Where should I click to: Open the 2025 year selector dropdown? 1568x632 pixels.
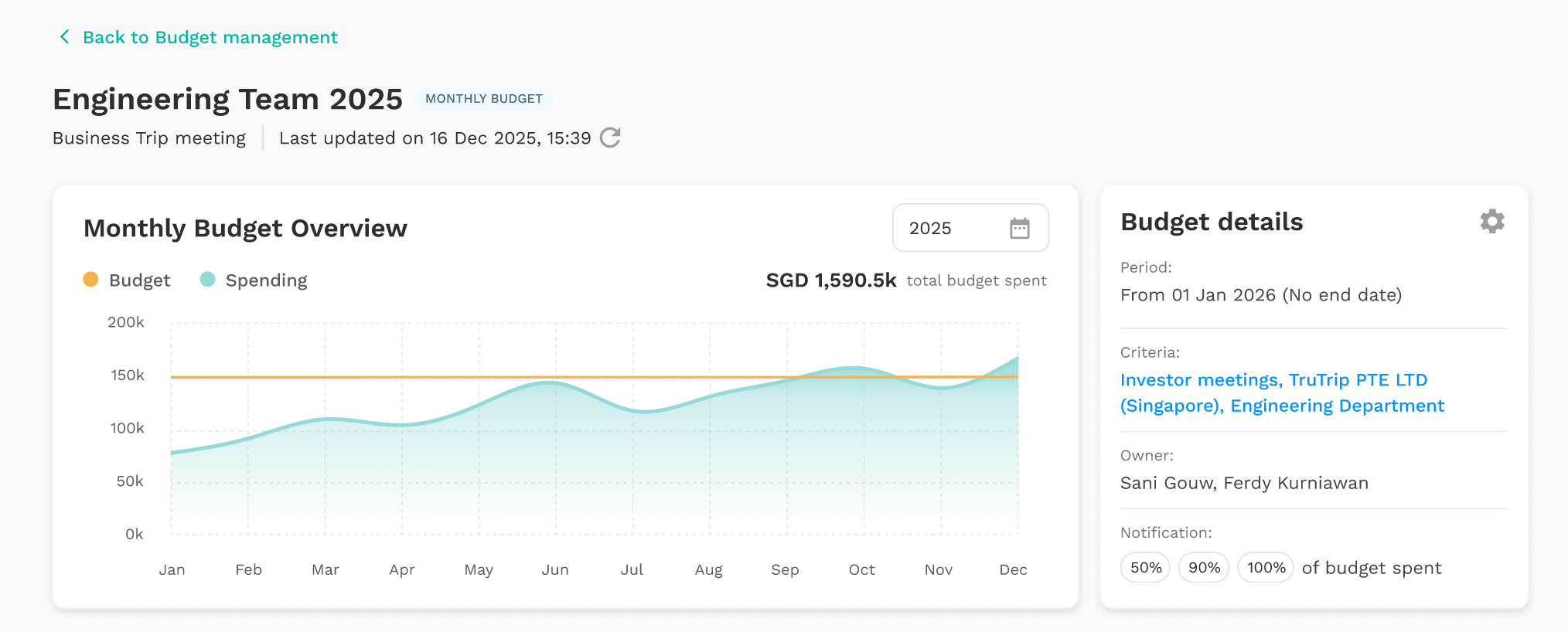pyautogui.click(x=970, y=228)
